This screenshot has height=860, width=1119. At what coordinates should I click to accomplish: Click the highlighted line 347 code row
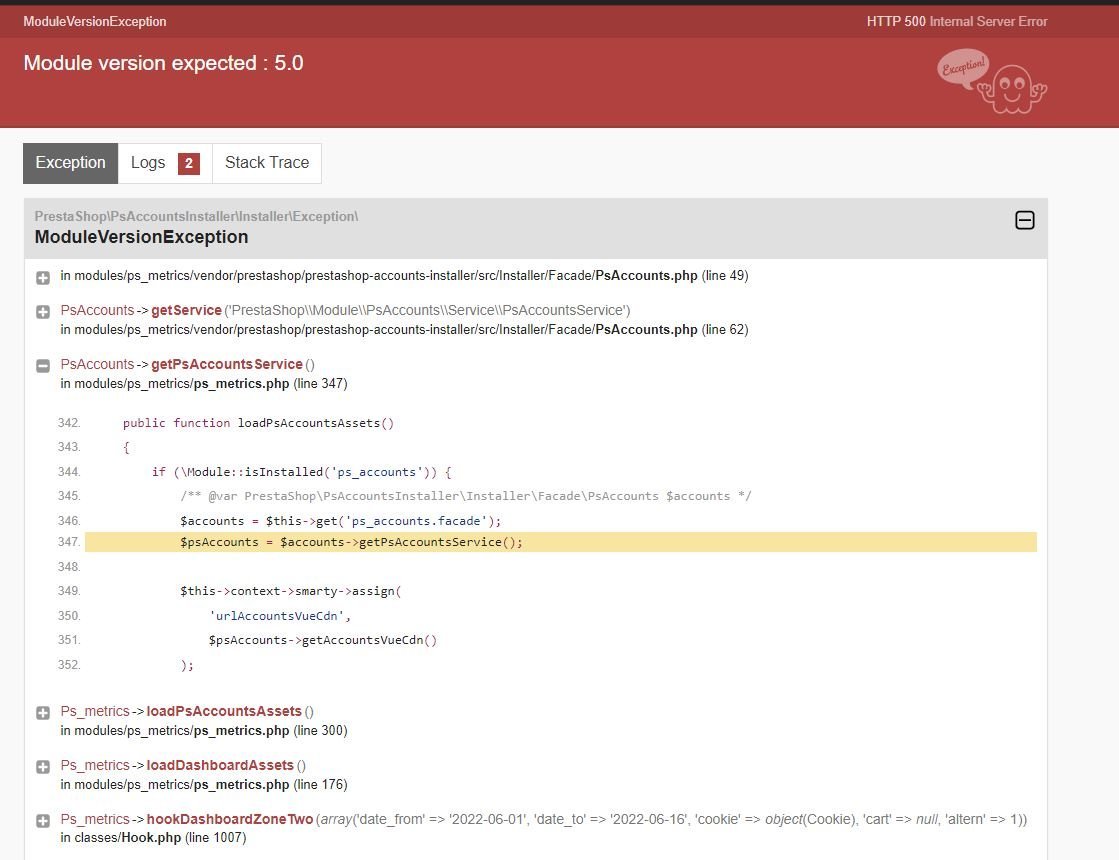(561, 542)
